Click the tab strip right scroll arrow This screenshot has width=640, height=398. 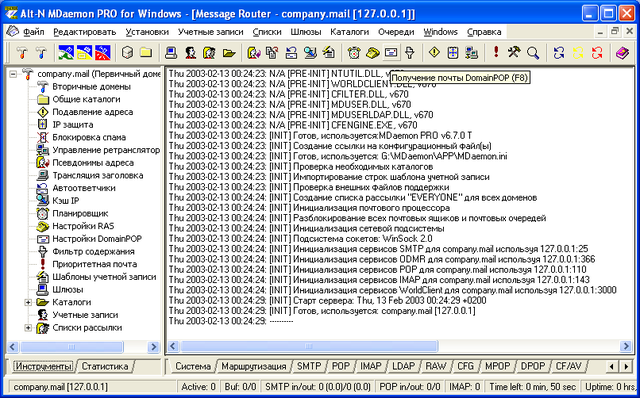click(x=626, y=367)
